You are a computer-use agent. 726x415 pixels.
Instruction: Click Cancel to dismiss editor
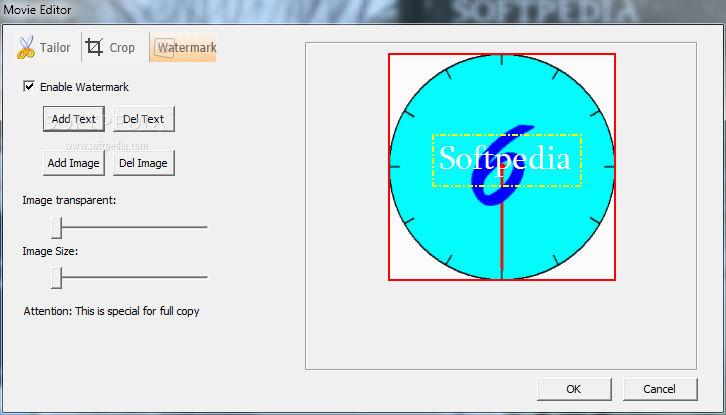coord(660,389)
